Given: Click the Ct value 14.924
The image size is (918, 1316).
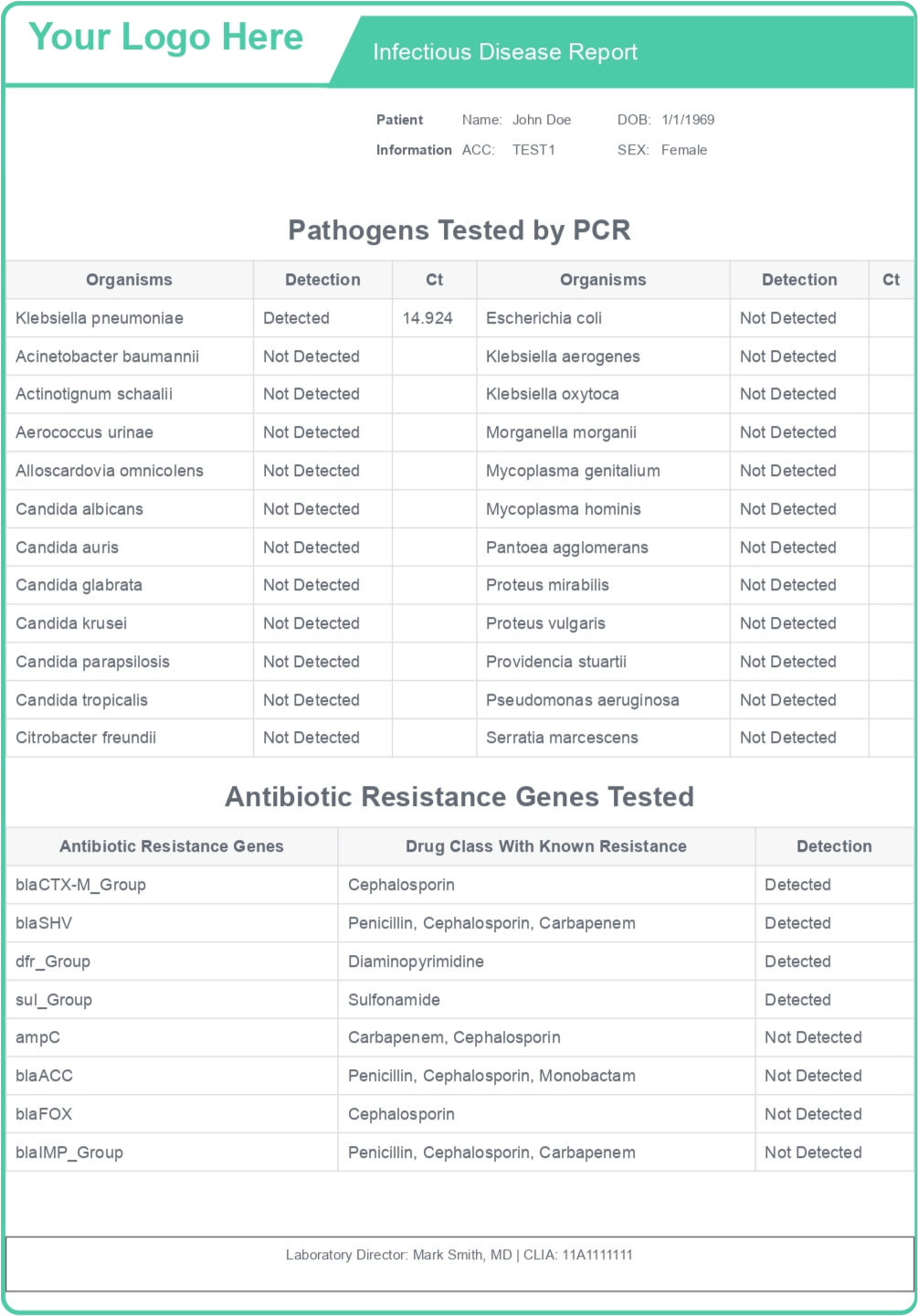Looking at the screenshot, I should [427, 318].
